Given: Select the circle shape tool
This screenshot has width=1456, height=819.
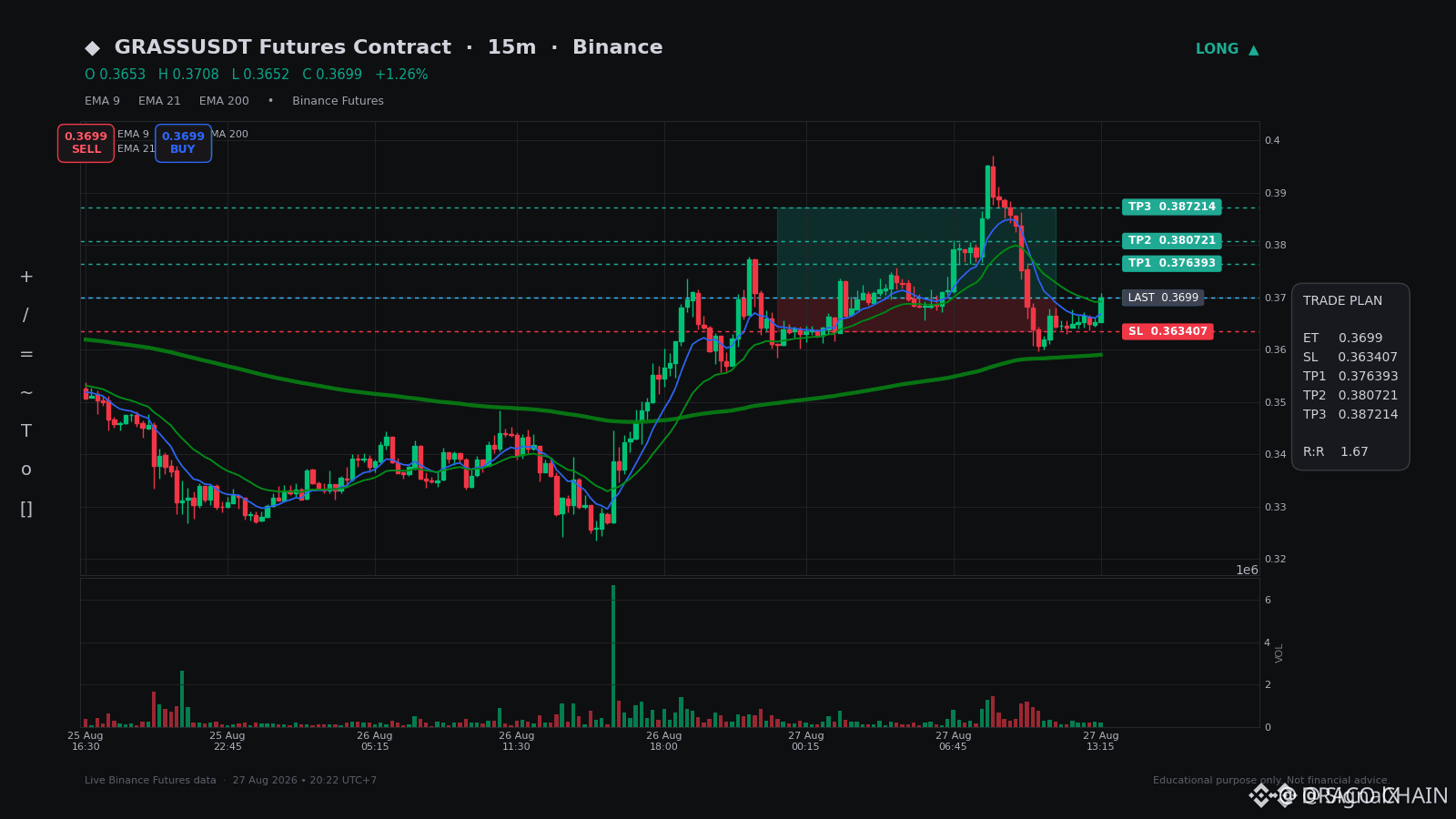Looking at the screenshot, I should (26, 470).
